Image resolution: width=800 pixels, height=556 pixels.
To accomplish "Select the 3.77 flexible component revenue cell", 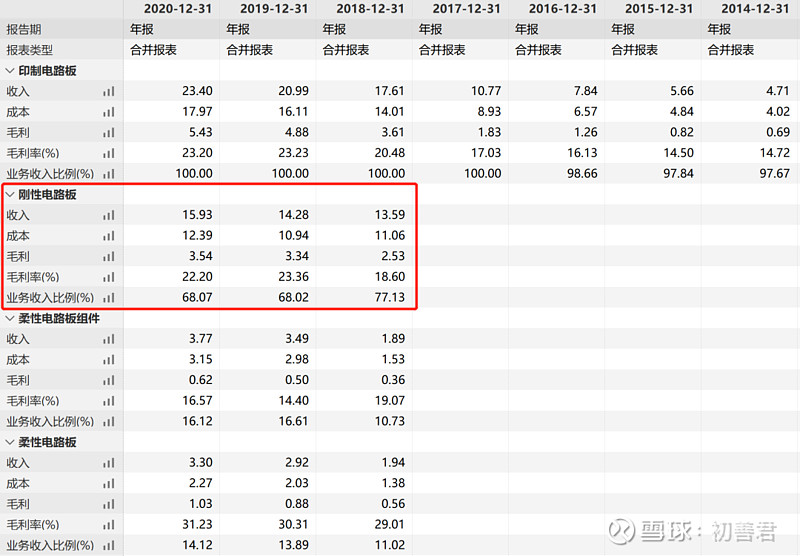I will (201, 339).
